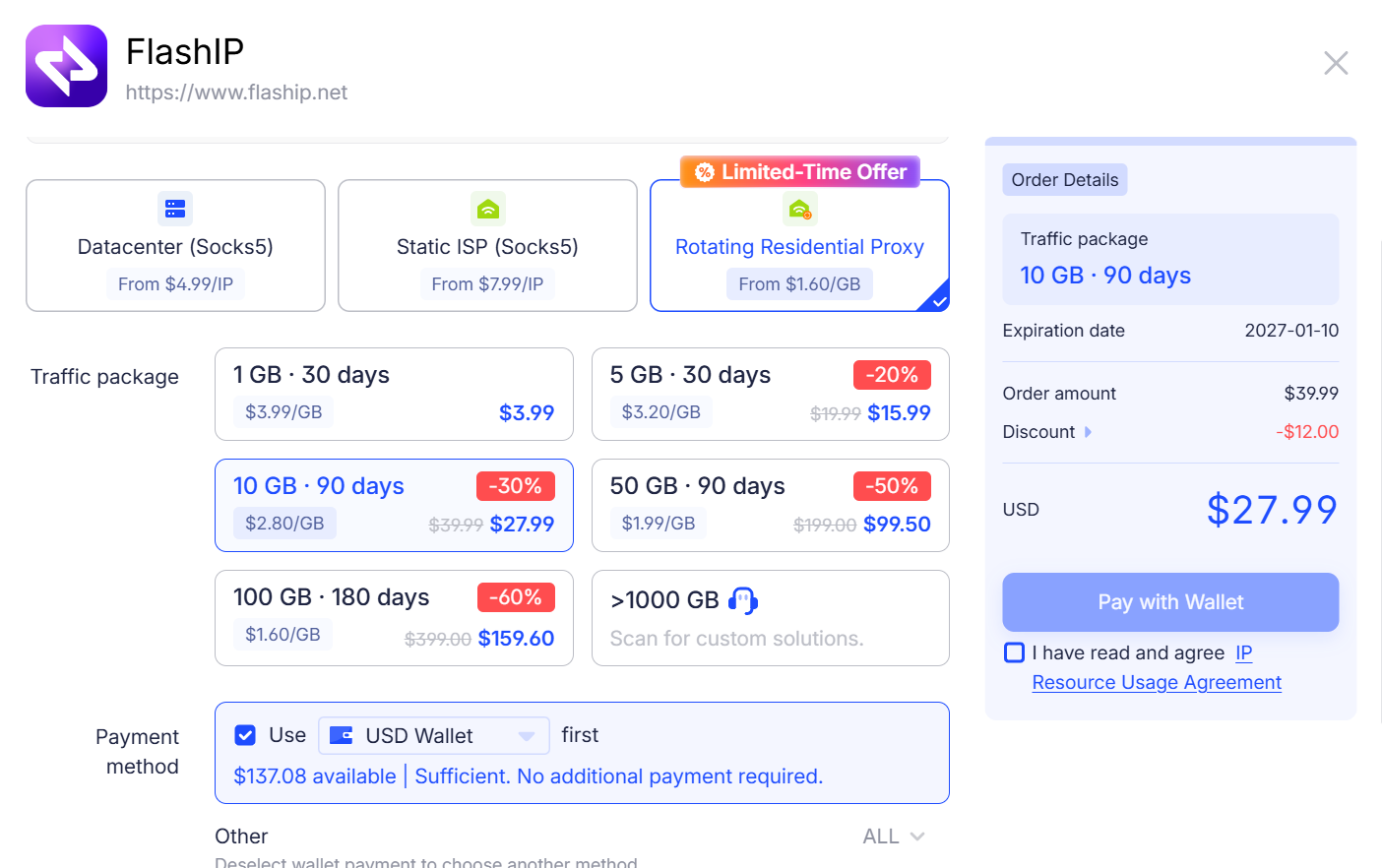Click the https://www.flaship.net URL text
The height and width of the screenshot is (868, 1382).
(236, 93)
